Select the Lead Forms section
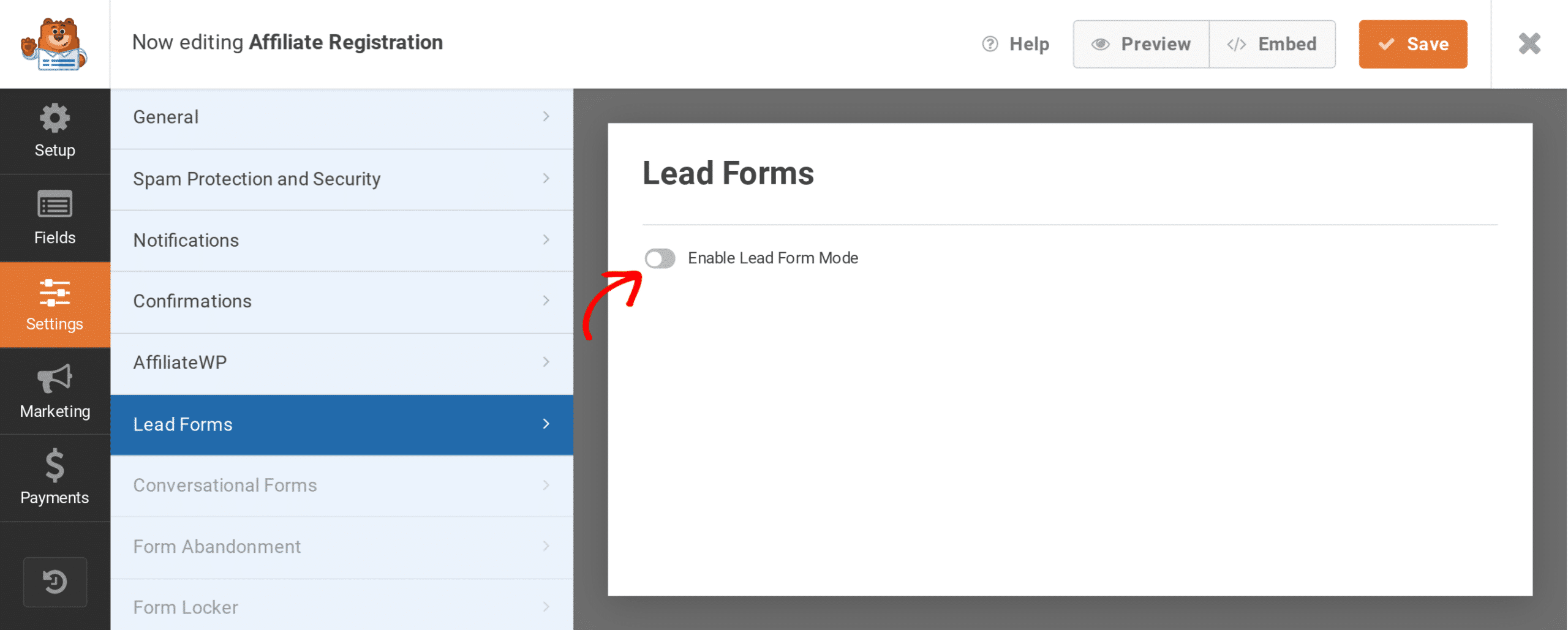1568x630 pixels. coord(342,425)
